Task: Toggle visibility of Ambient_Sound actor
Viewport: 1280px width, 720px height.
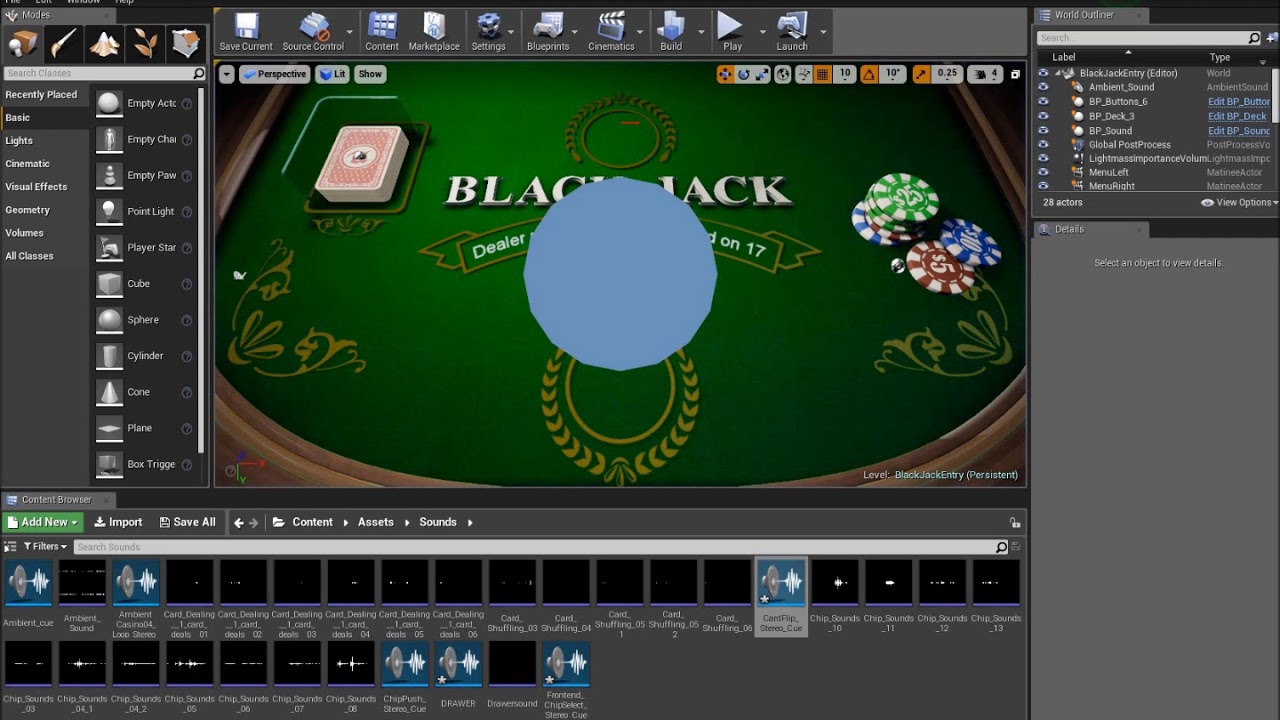Action: tap(1043, 87)
